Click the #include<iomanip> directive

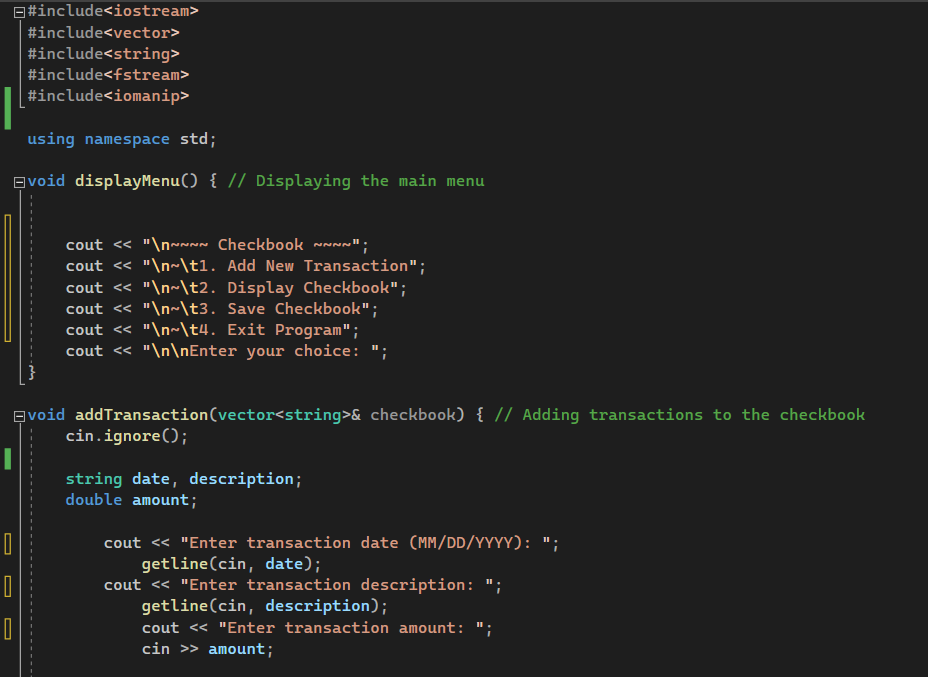pos(108,96)
